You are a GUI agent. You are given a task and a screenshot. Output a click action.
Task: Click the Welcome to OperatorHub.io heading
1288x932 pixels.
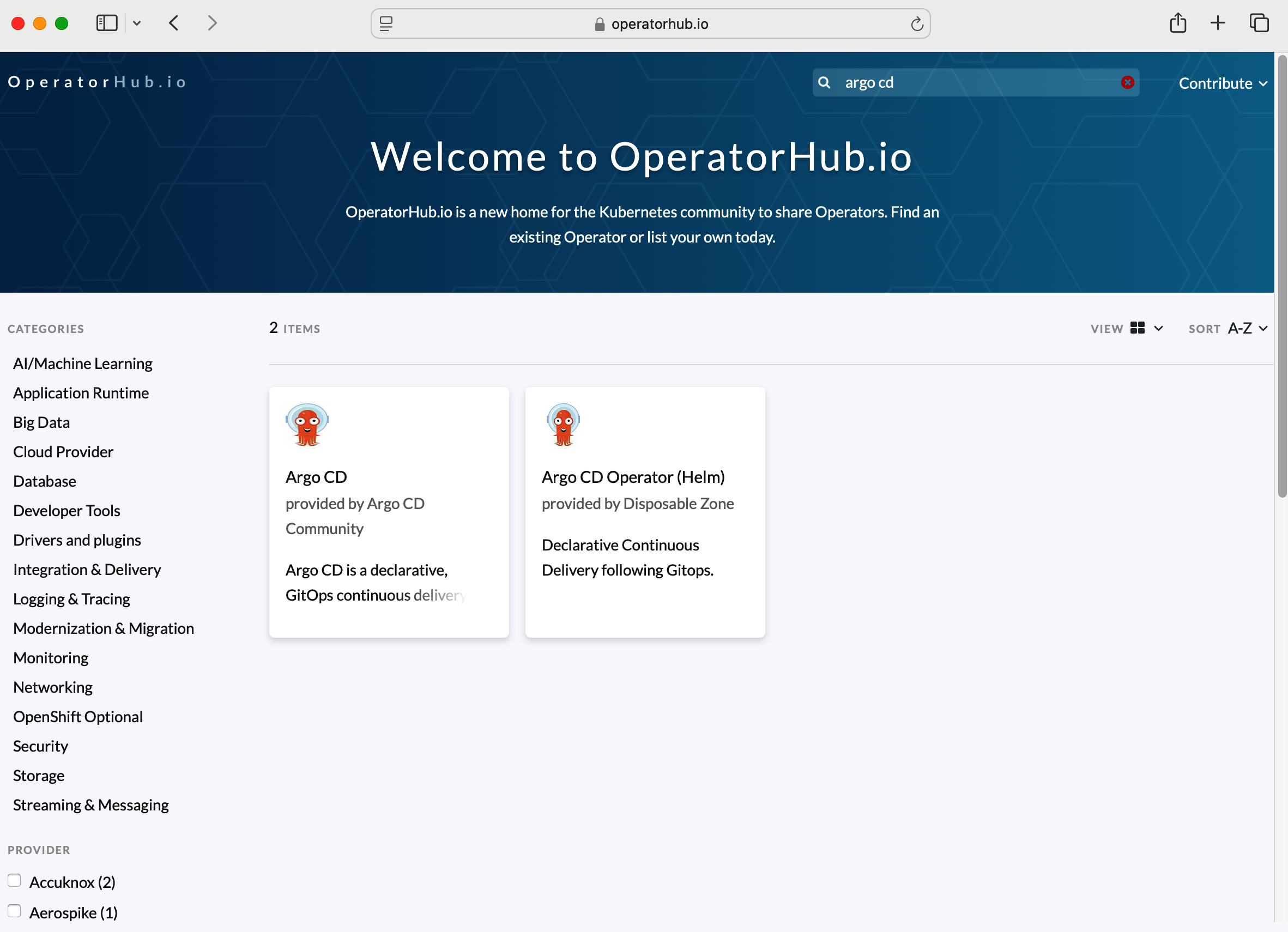[642, 157]
